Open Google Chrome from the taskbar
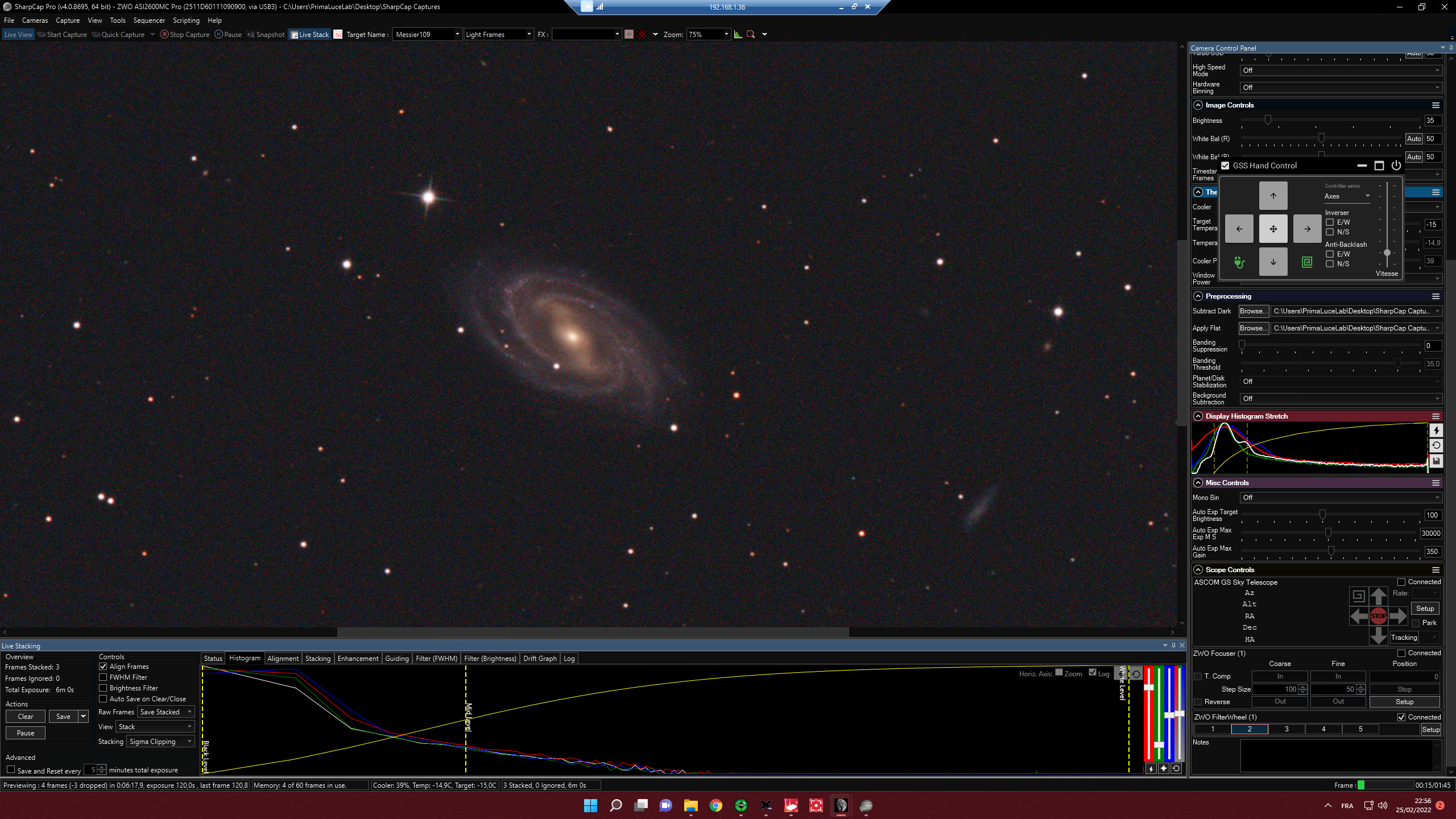1456x819 pixels. [x=715, y=805]
